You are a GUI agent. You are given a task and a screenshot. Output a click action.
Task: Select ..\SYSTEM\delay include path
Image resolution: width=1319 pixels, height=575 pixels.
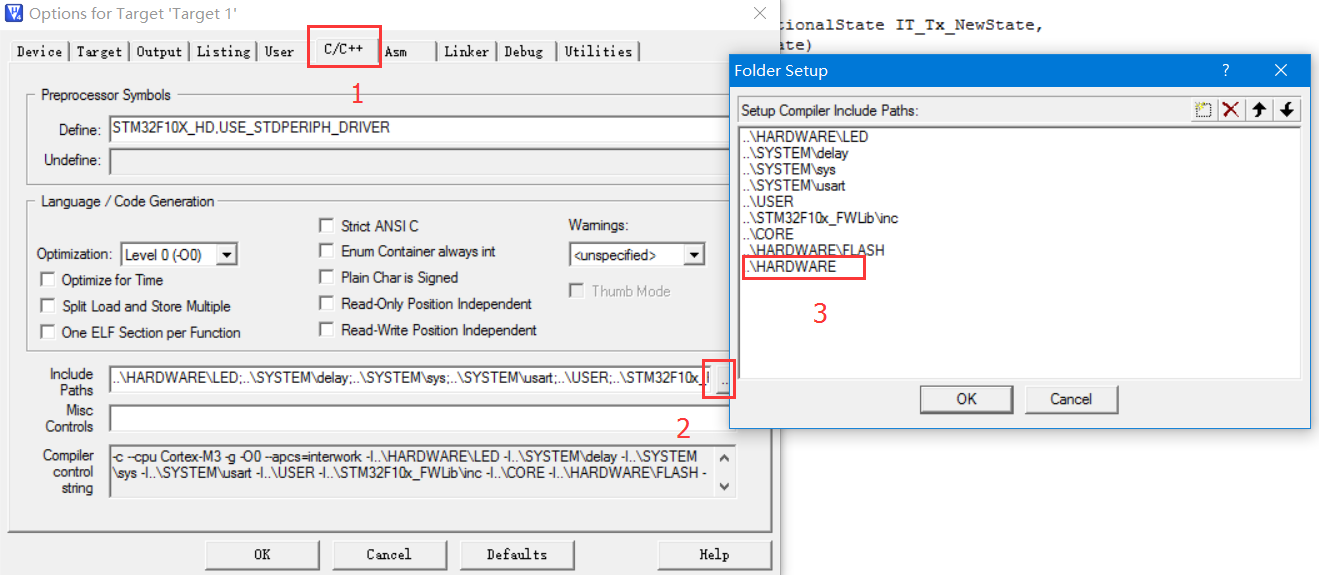[x=795, y=153]
